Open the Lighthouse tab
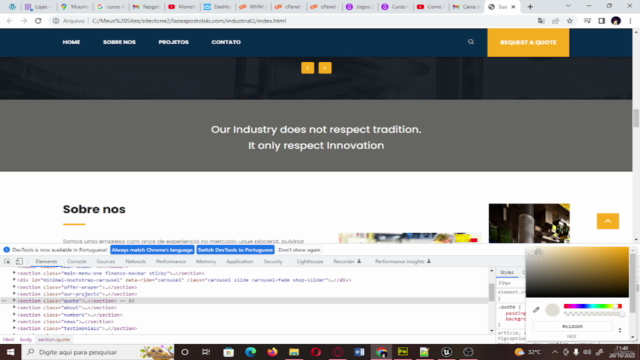 coord(310,261)
